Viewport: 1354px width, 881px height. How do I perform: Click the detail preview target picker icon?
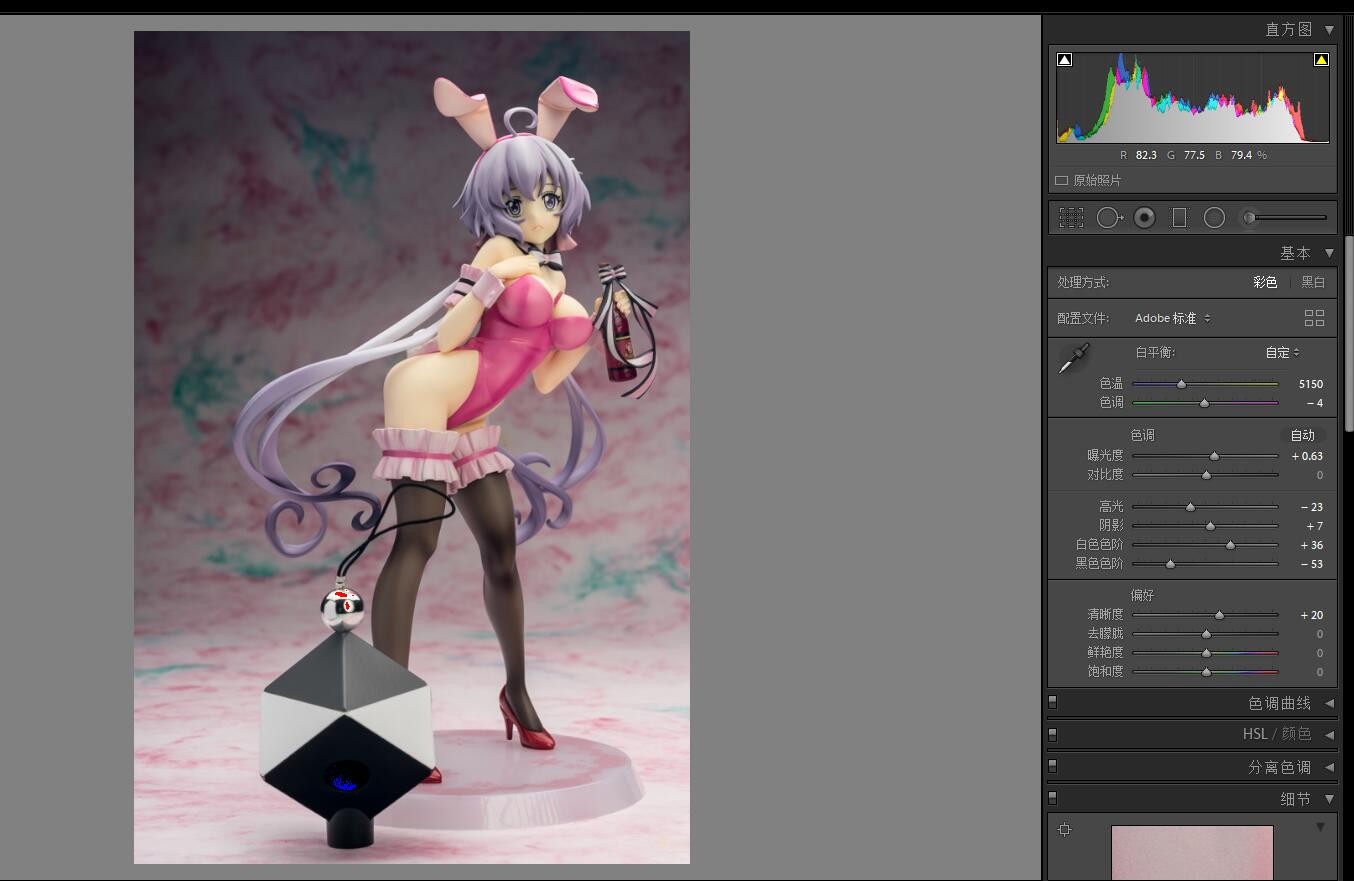pos(1065,829)
